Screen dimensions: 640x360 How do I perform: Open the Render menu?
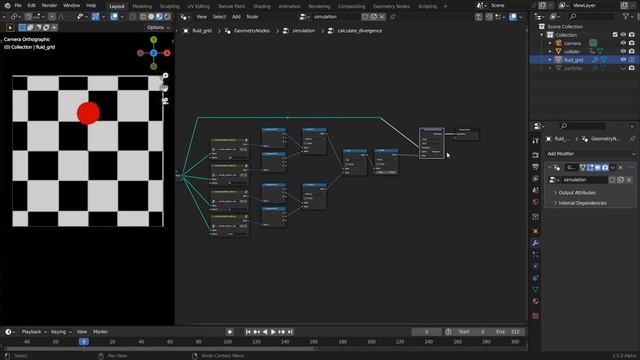pos(49,6)
